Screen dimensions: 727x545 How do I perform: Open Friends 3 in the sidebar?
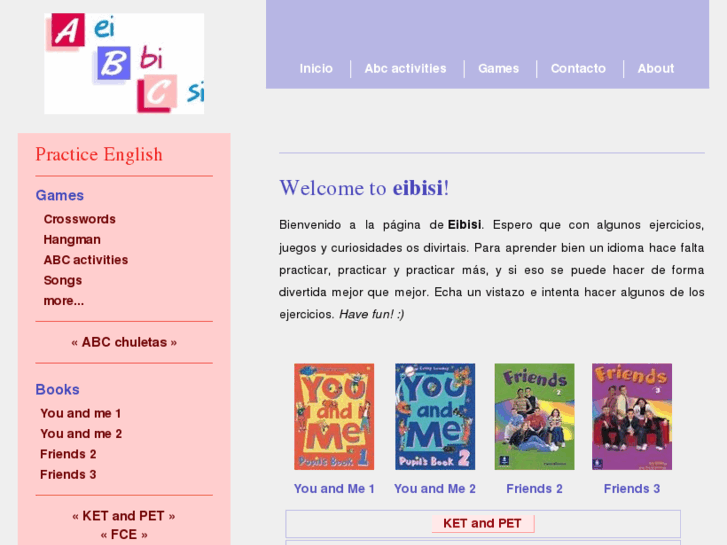[x=68, y=474]
